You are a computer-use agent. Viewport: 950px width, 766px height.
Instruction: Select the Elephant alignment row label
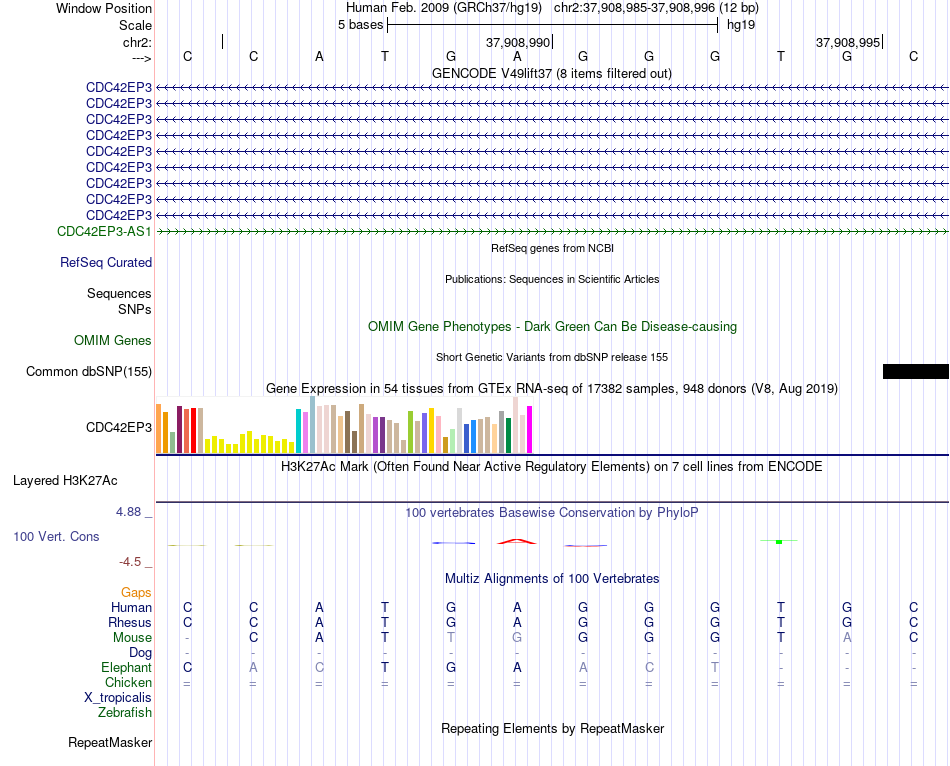[127, 668]
